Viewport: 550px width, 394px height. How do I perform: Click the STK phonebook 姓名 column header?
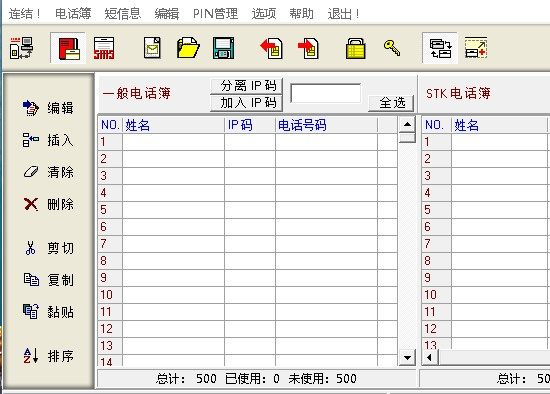pos(499,125)
